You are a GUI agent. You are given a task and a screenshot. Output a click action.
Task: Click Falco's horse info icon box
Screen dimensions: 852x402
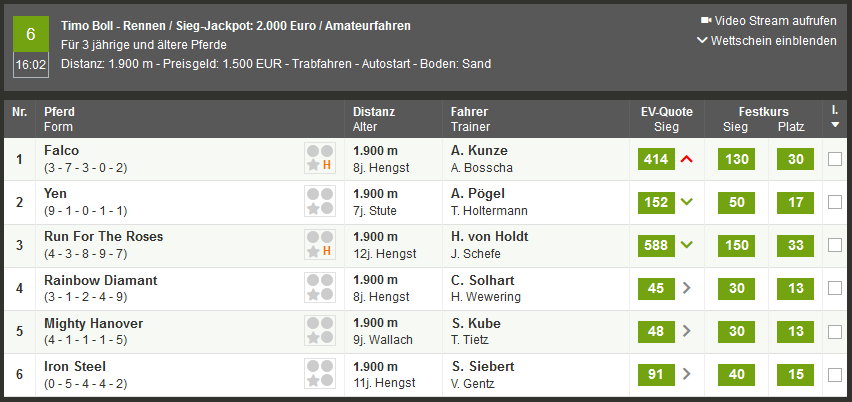[x=320, y=159]
